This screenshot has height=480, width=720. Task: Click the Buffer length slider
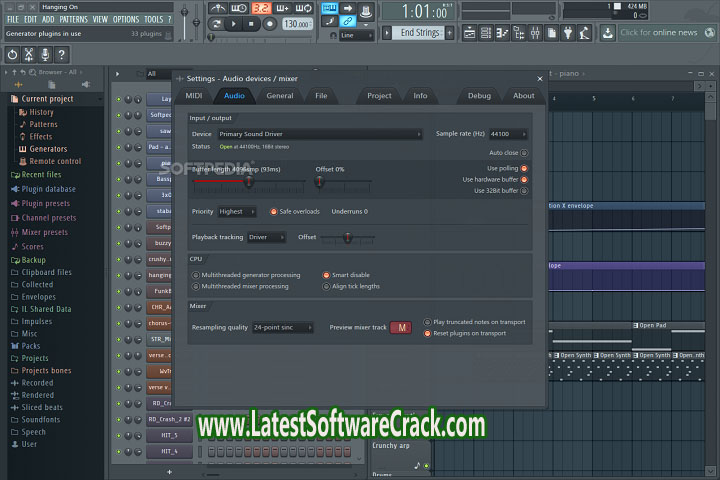pyautogui.click(x=248, y=182)
